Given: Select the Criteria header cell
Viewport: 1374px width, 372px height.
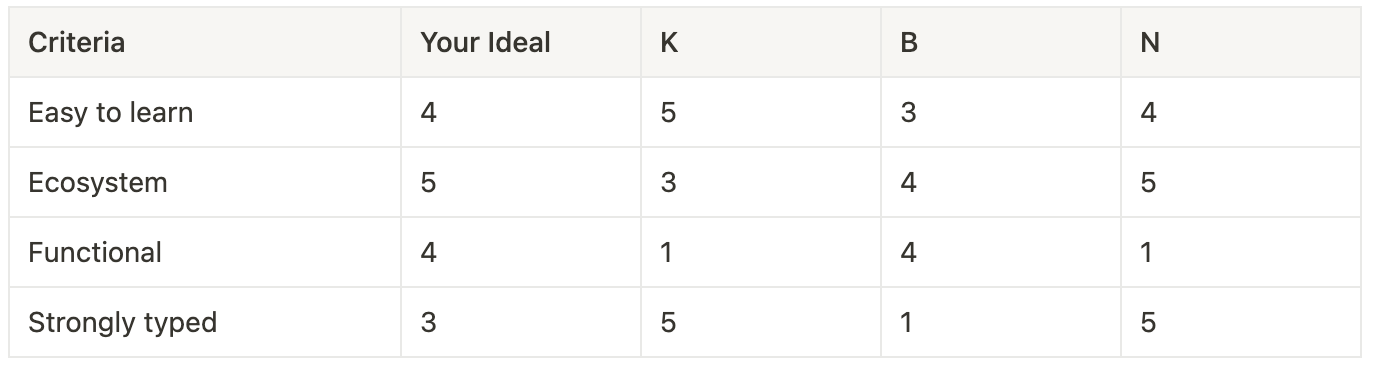Looking at the screenshot, I should coord(205,43).
